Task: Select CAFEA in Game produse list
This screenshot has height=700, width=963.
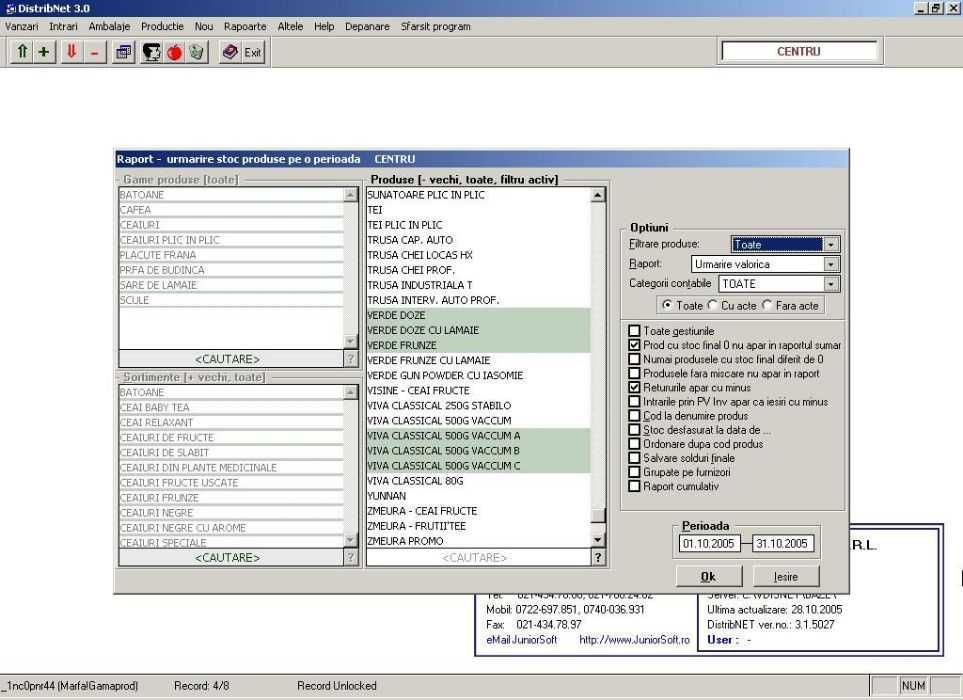Action: coord(231,210)
